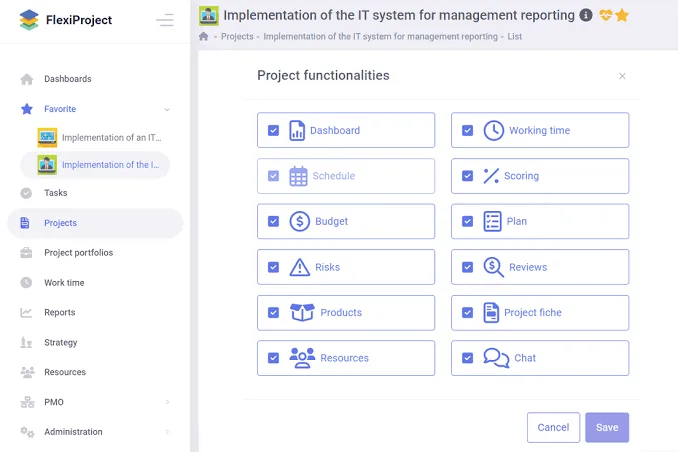Uncheck the Dashboard functionality checkbox

(x=273, y=130)
